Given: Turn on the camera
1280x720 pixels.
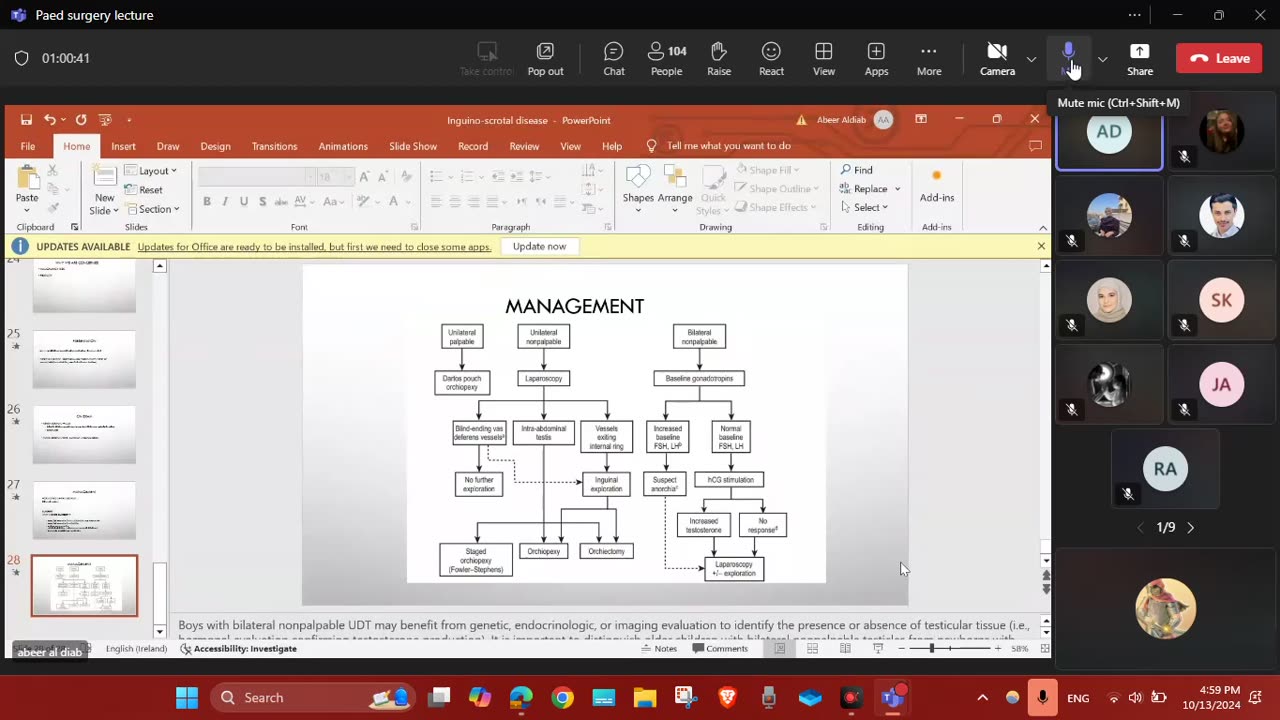Looking at the screenshot, I should [x=997, y=59].
